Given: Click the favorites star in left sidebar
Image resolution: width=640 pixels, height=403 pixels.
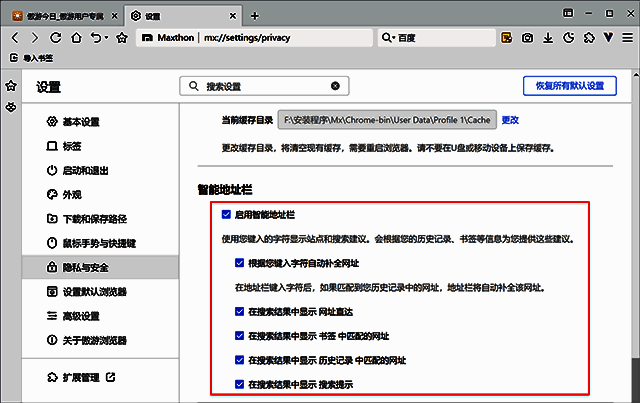Looking at the screenshot, I should click(11, 84).
